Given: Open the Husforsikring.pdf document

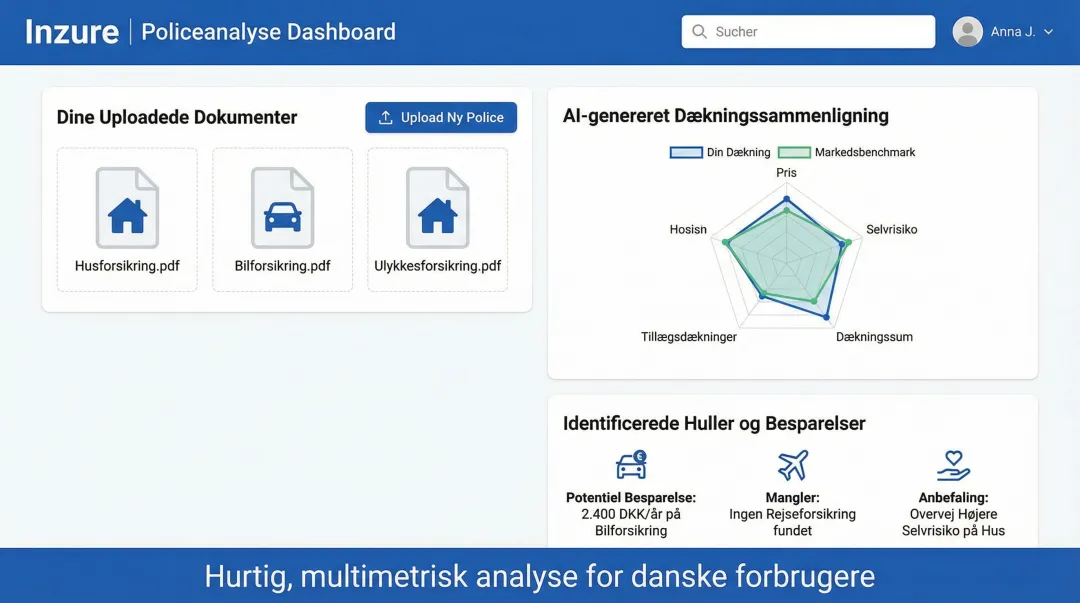Looking at the screenshot, I should (x=127, y=266).
